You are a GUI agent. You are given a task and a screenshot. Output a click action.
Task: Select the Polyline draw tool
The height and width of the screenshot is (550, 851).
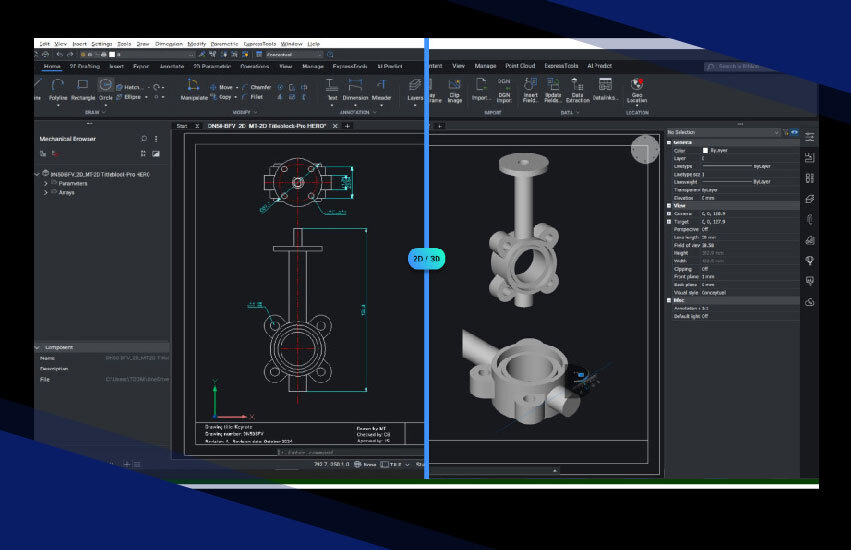[58, 90]
